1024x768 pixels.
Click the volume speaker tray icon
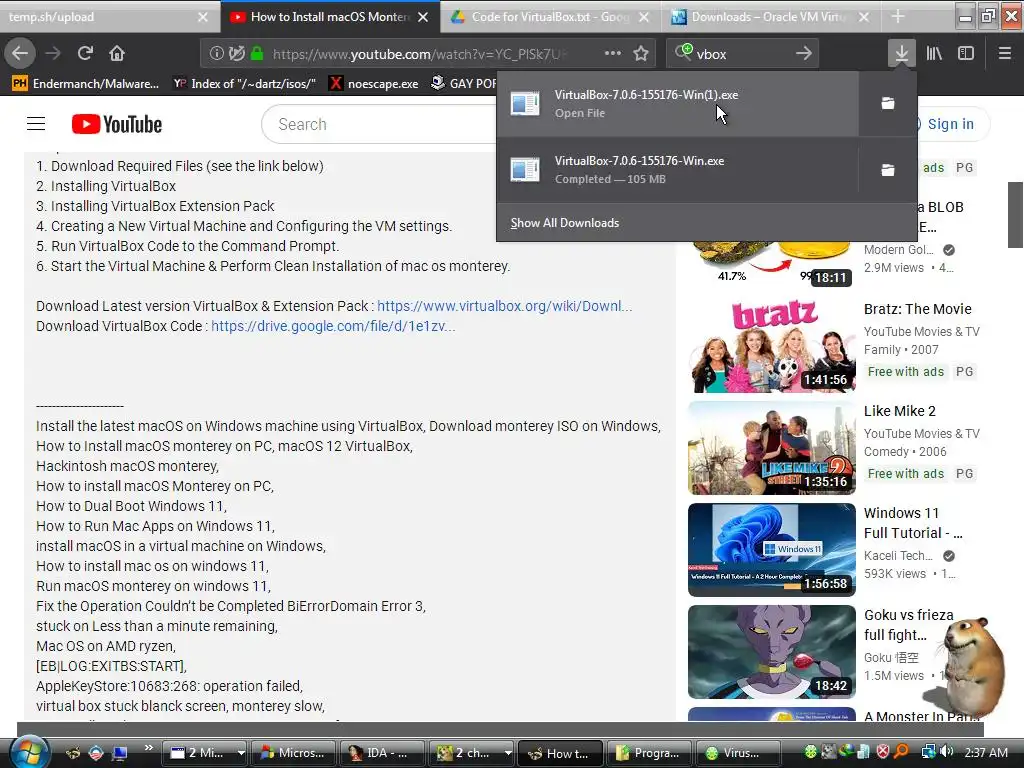tap(947, 752)
